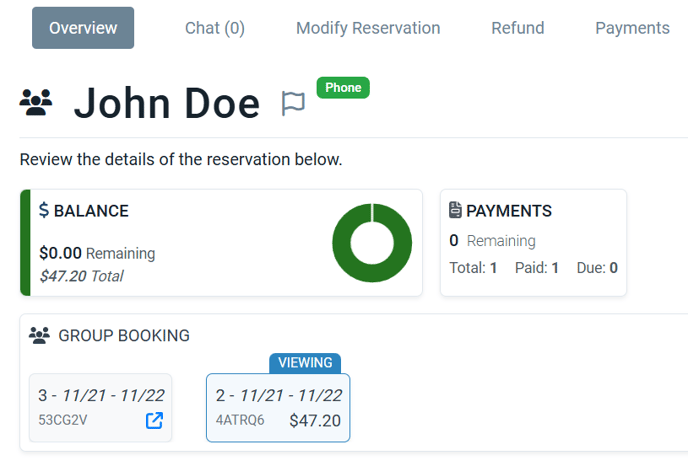The height and width of the screenshot is (466, 688).
Task: Click the John Doe reservation name
Action: [x=167, y=104]
